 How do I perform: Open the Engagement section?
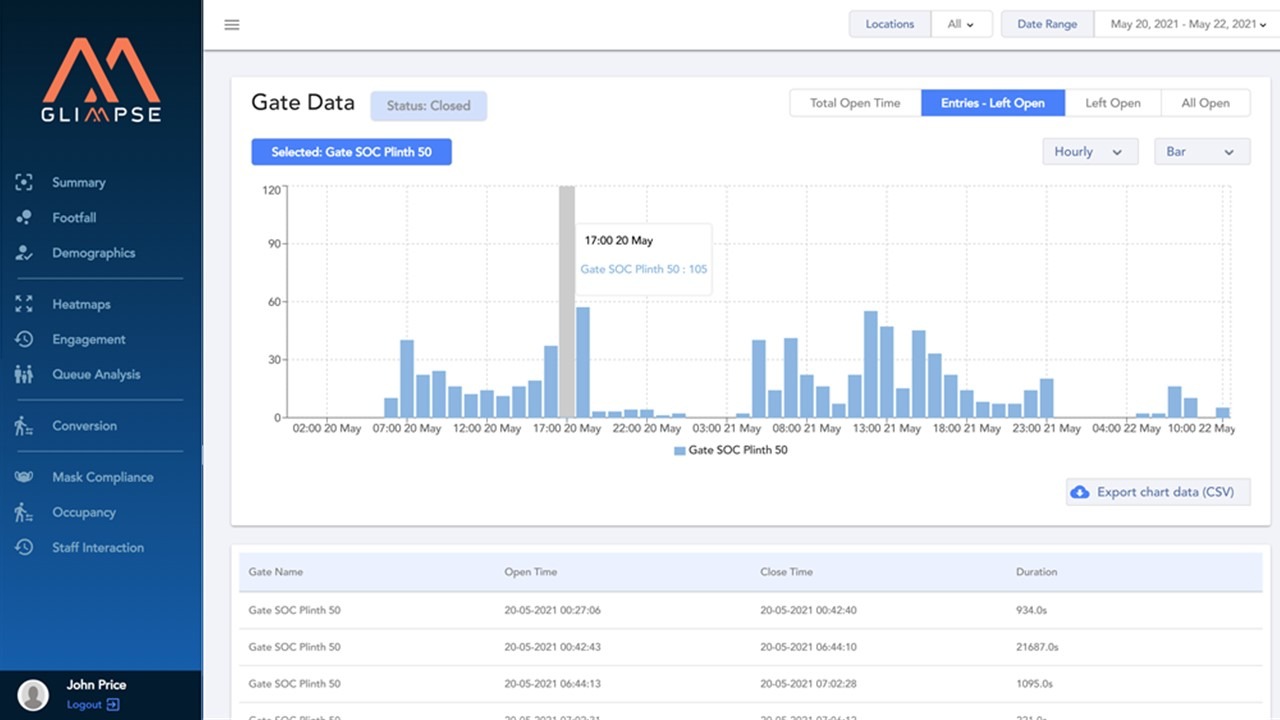(x=89, y=339)
